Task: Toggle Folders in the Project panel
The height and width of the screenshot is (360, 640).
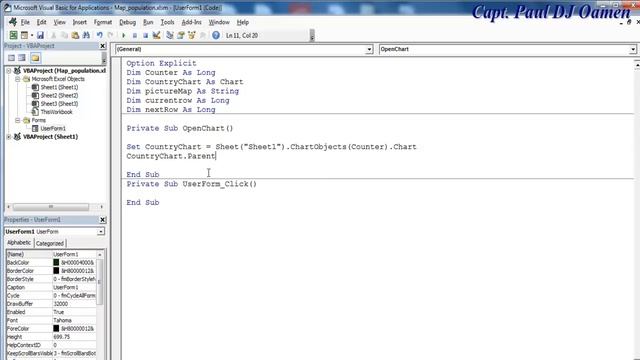Action: click(35, 58)
